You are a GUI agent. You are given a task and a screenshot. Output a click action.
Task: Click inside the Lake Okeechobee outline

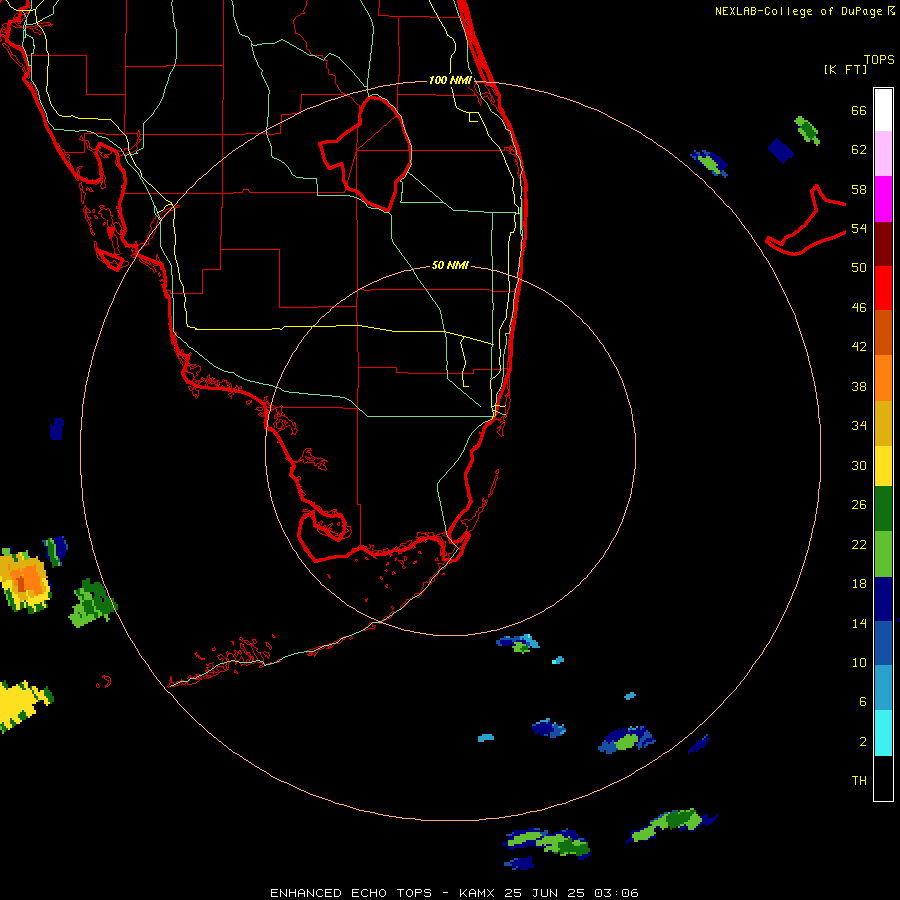pyautogui.click(x=373, y=152)
